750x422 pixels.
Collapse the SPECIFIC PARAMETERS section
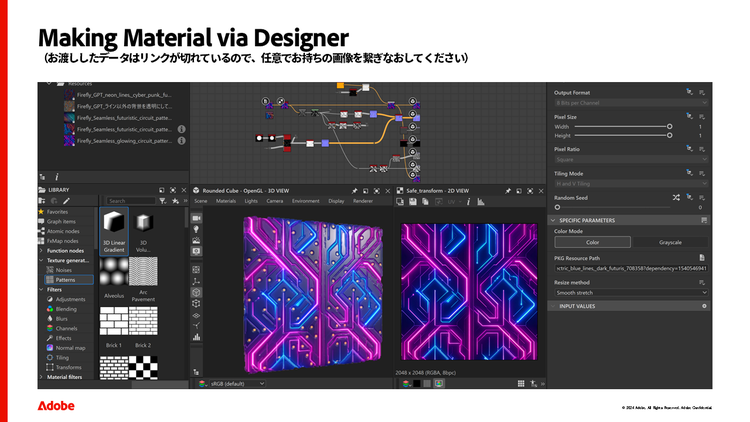click(553, 220)
